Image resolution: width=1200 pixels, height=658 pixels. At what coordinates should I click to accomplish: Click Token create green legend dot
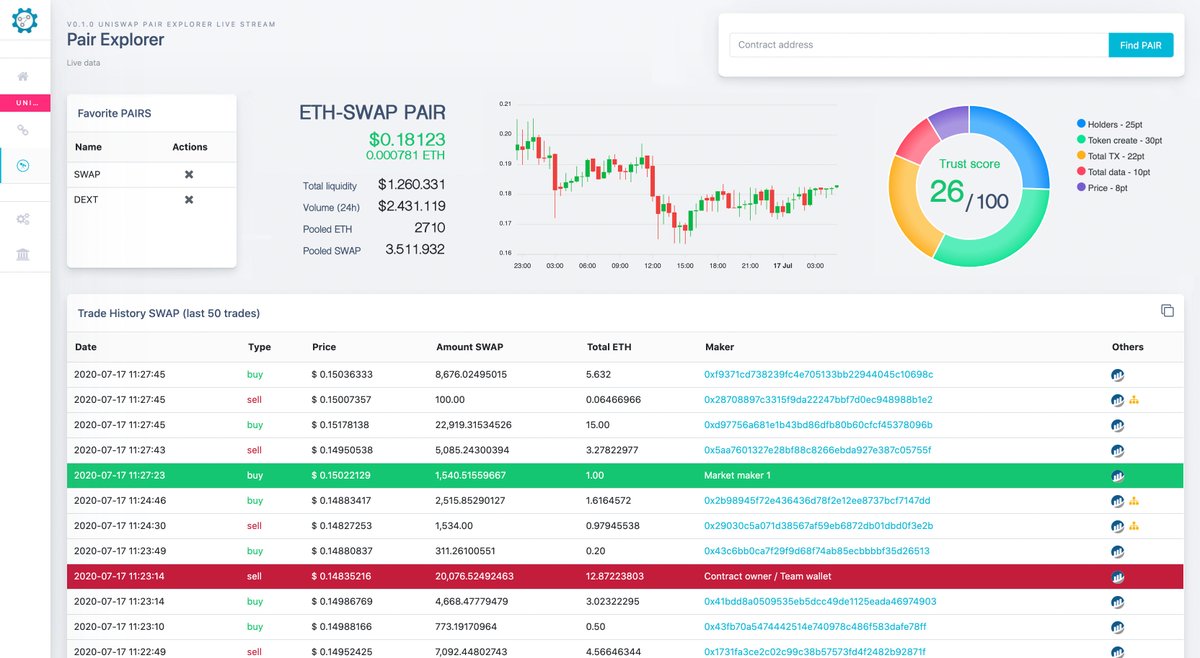[x=1081, y=140]
